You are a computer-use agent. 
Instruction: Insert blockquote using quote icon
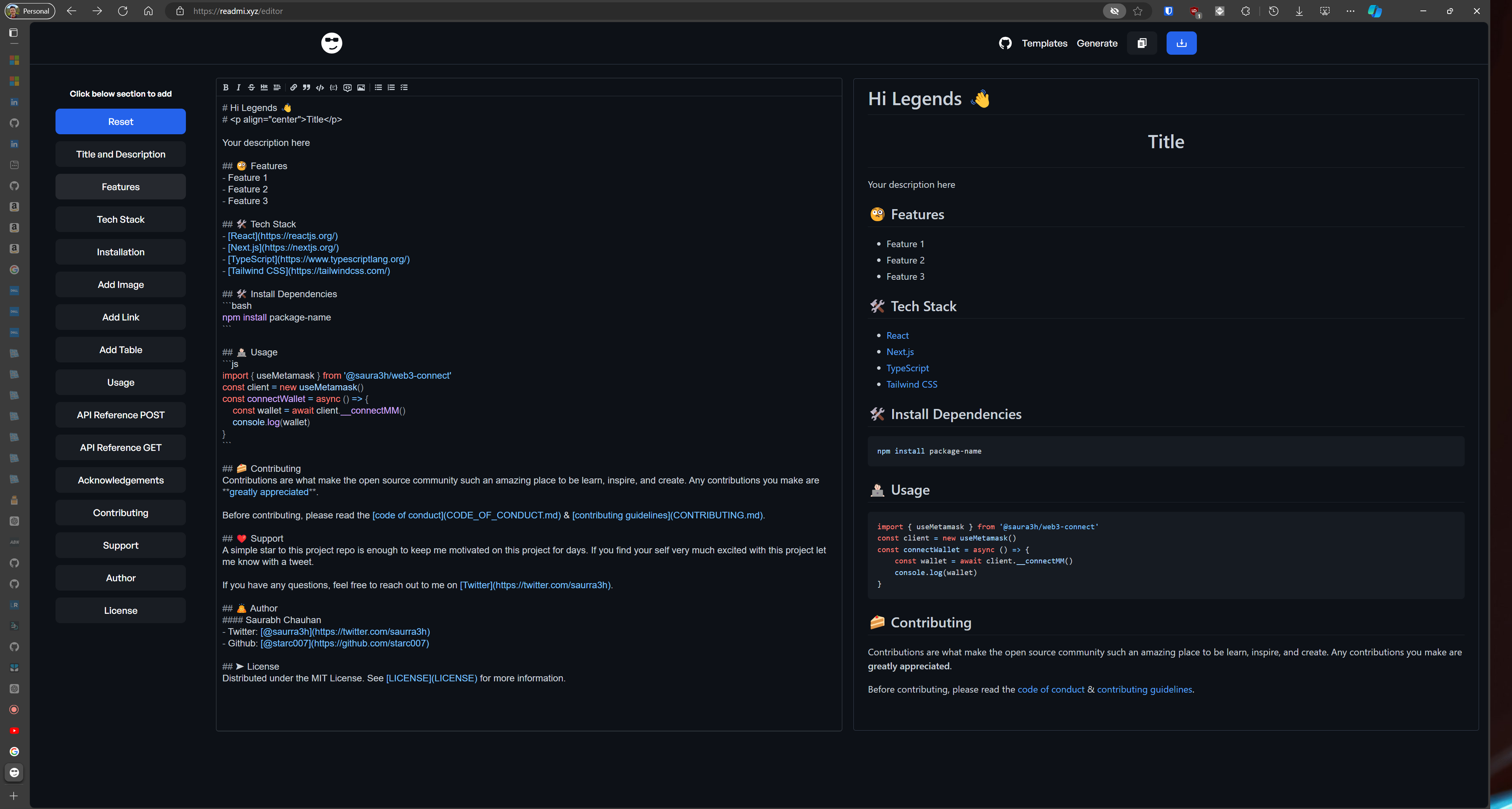[306, 87]
